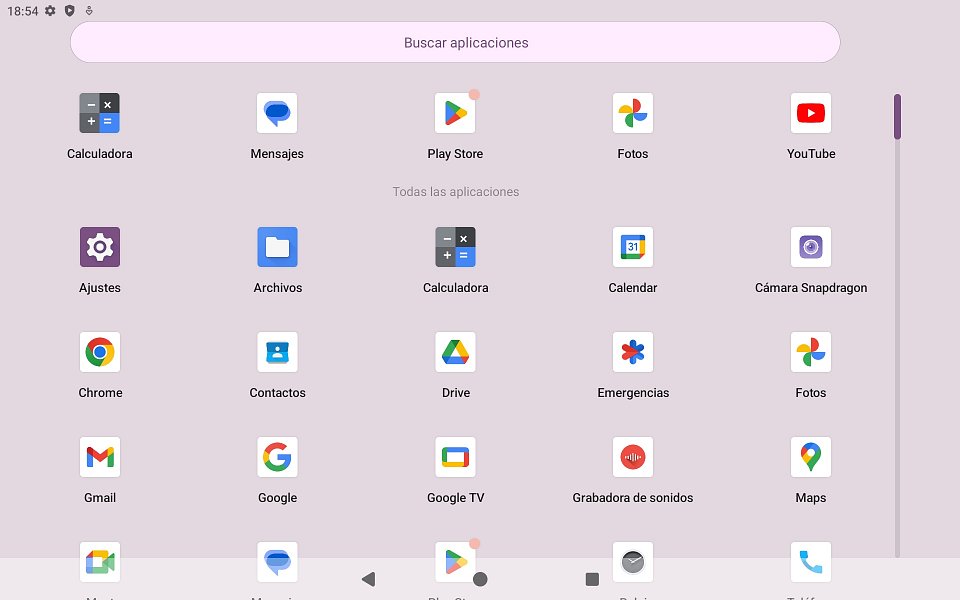
Task: Tap the Recents navigation square
Action: coord(592,579)
